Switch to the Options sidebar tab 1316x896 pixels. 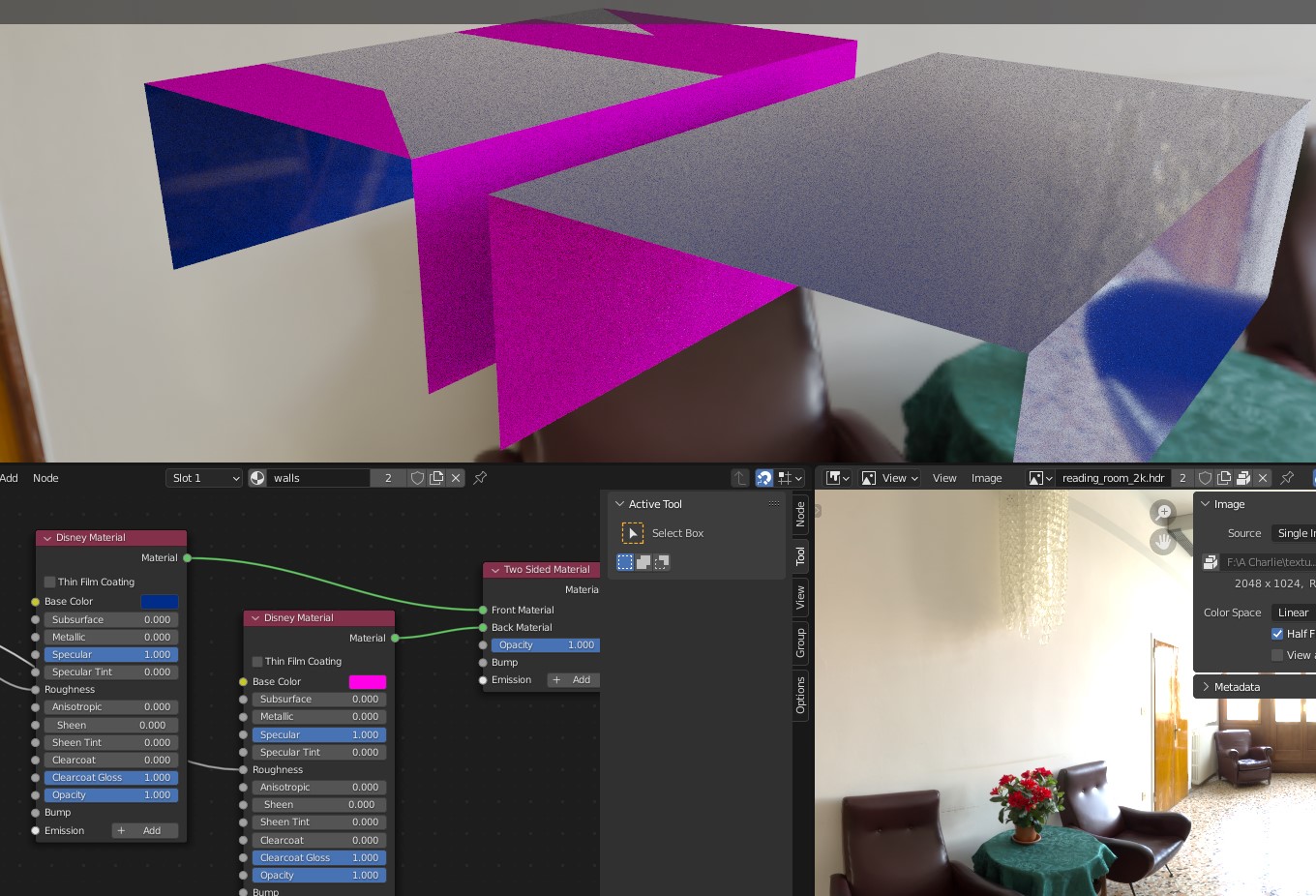click(800, 695)
